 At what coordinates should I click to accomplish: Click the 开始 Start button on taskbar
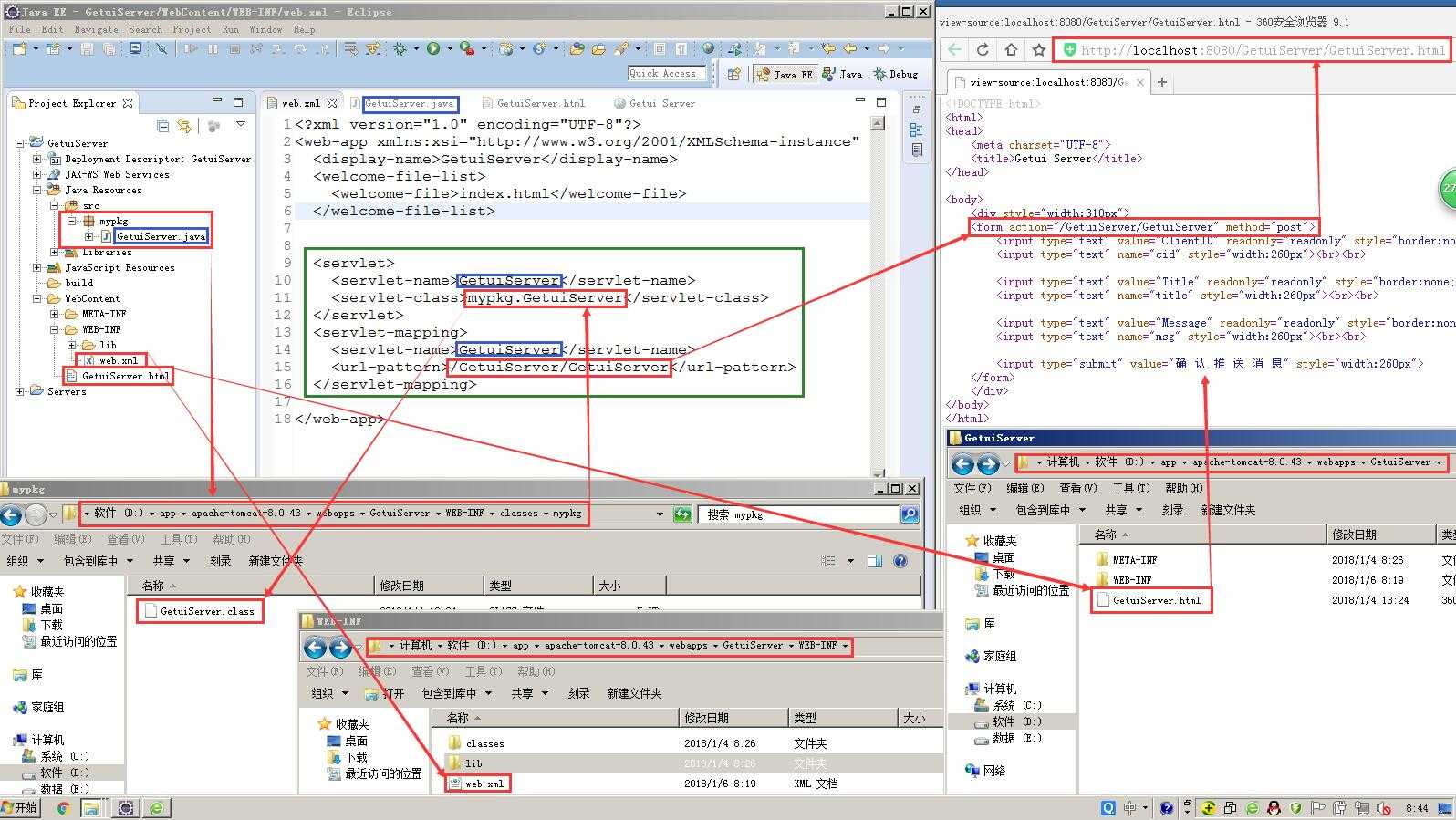point(20,807)
